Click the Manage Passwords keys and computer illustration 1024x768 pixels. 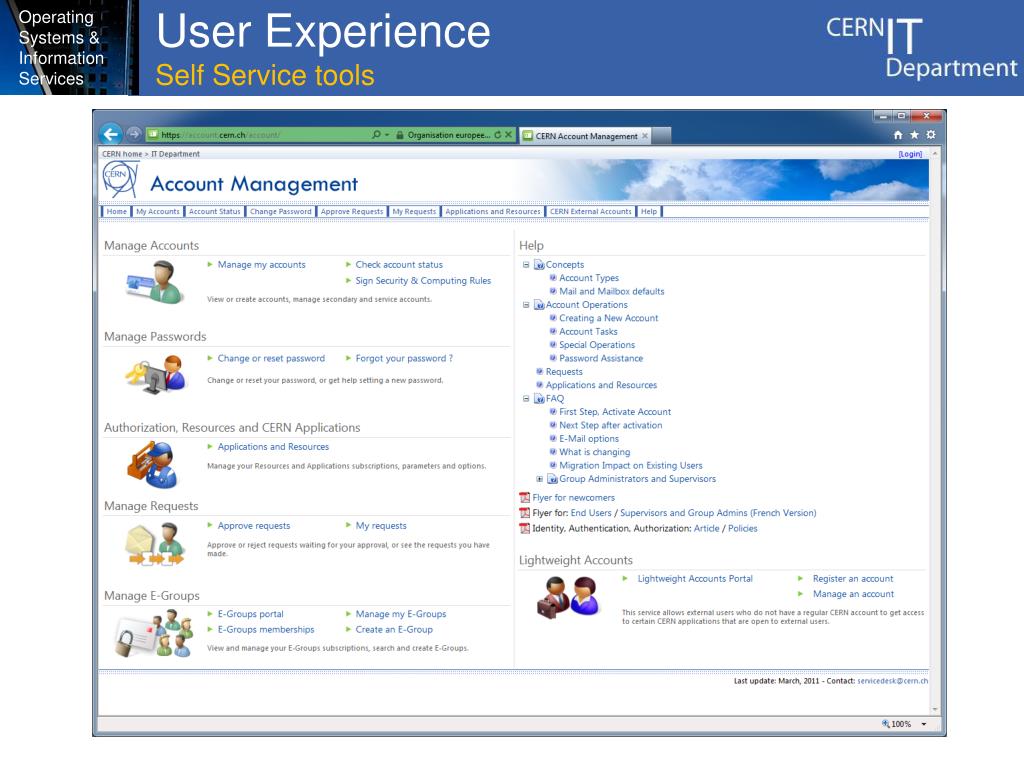point(155,374)
